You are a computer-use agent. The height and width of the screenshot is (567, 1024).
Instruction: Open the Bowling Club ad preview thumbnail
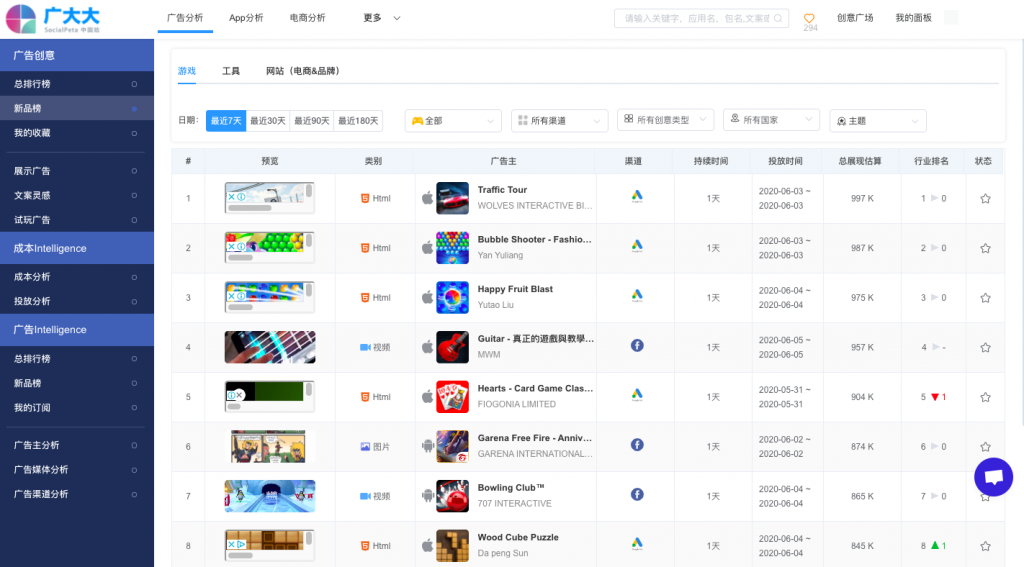pyautogui.click(x=270, y=496)
